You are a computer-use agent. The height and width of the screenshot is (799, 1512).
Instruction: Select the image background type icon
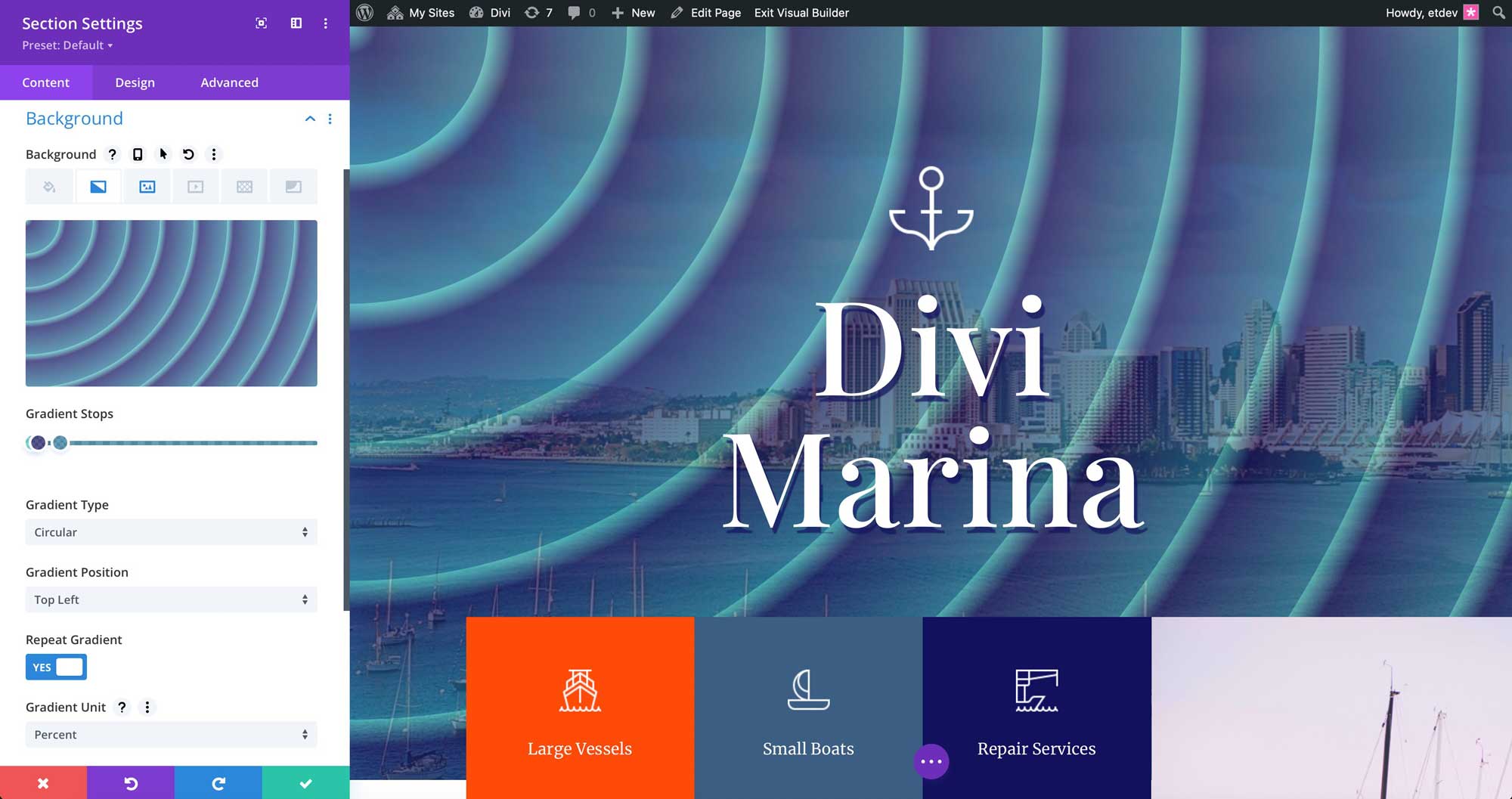[147, 186]
